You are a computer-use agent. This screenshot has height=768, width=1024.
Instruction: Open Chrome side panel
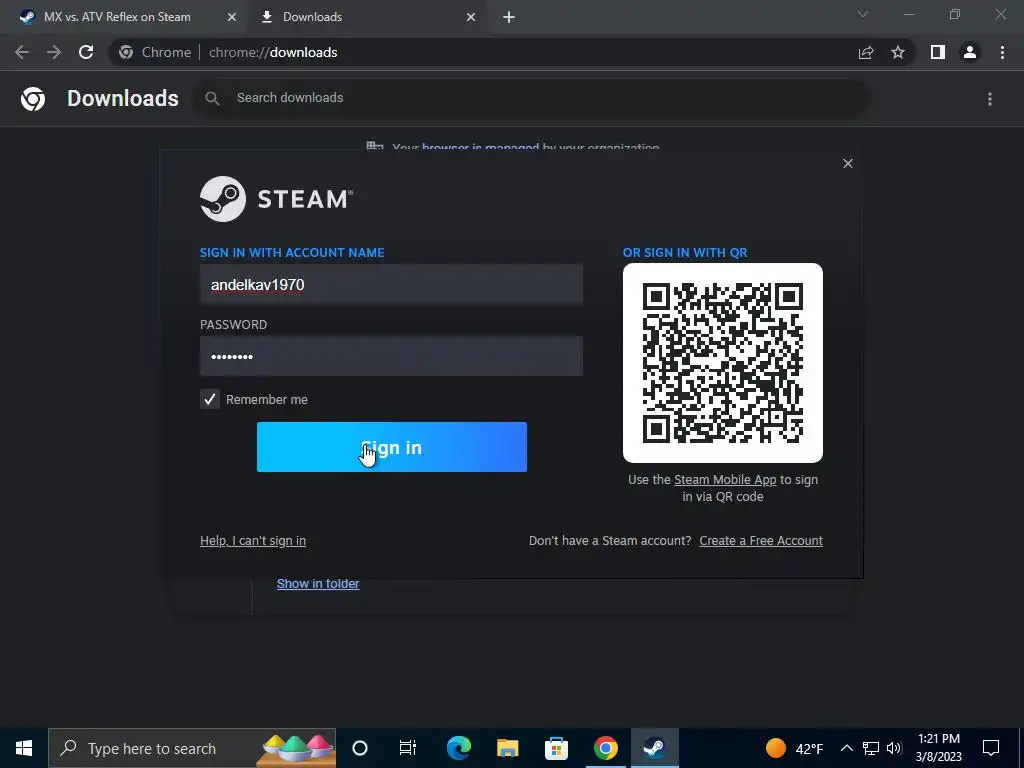pyautogui.click(x=938, y=52)
